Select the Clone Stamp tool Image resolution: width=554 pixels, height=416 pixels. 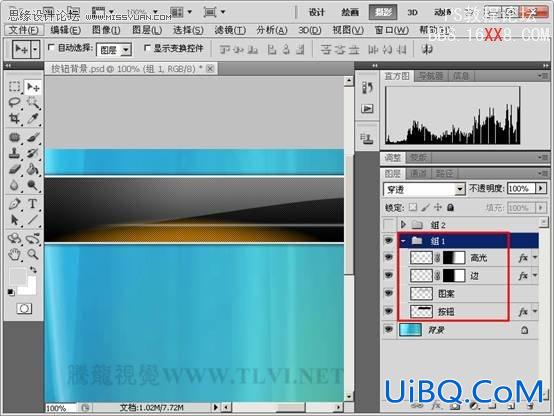coord(14,153)
